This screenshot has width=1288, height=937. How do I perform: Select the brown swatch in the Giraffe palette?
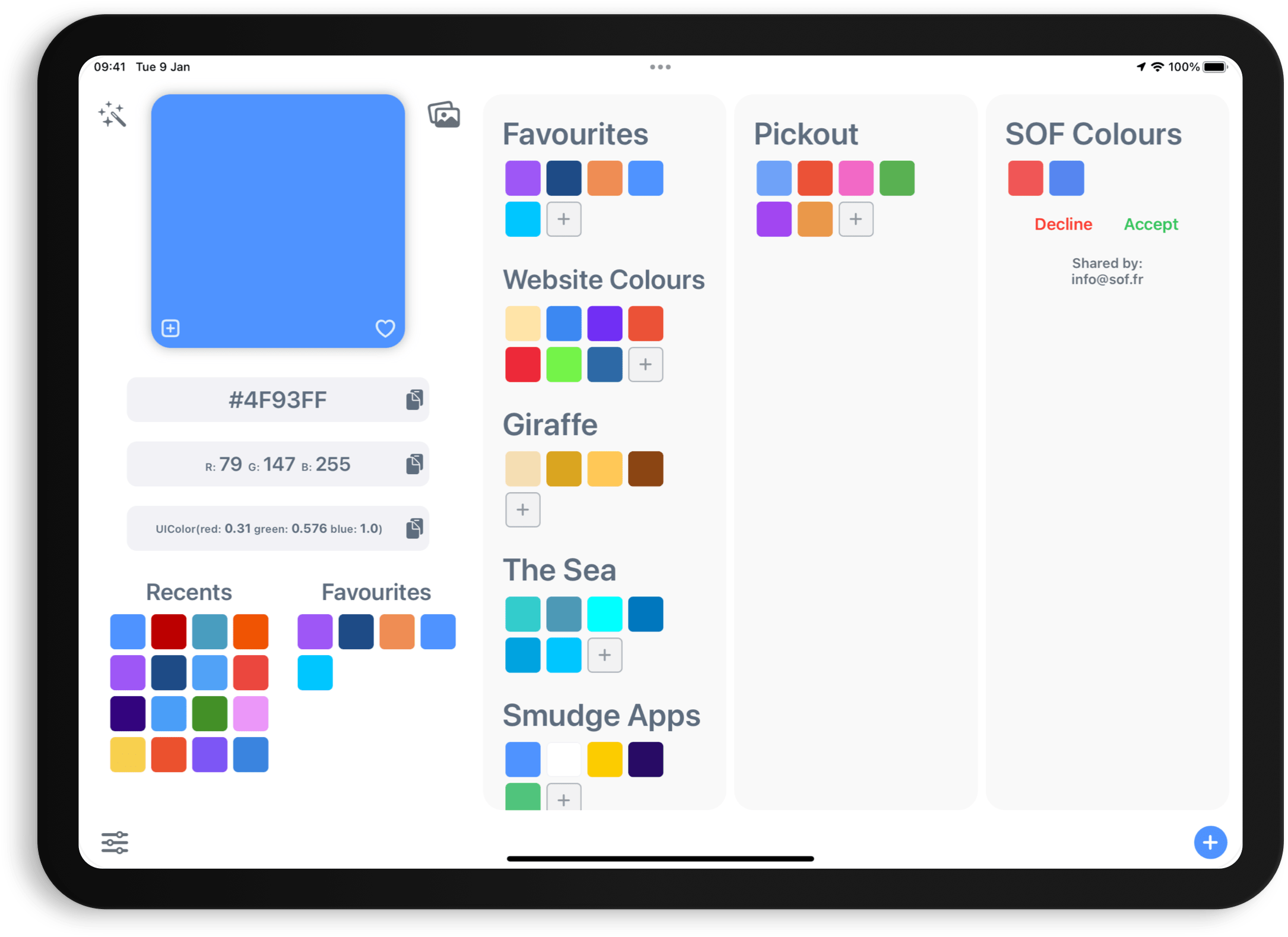(645, 469)
